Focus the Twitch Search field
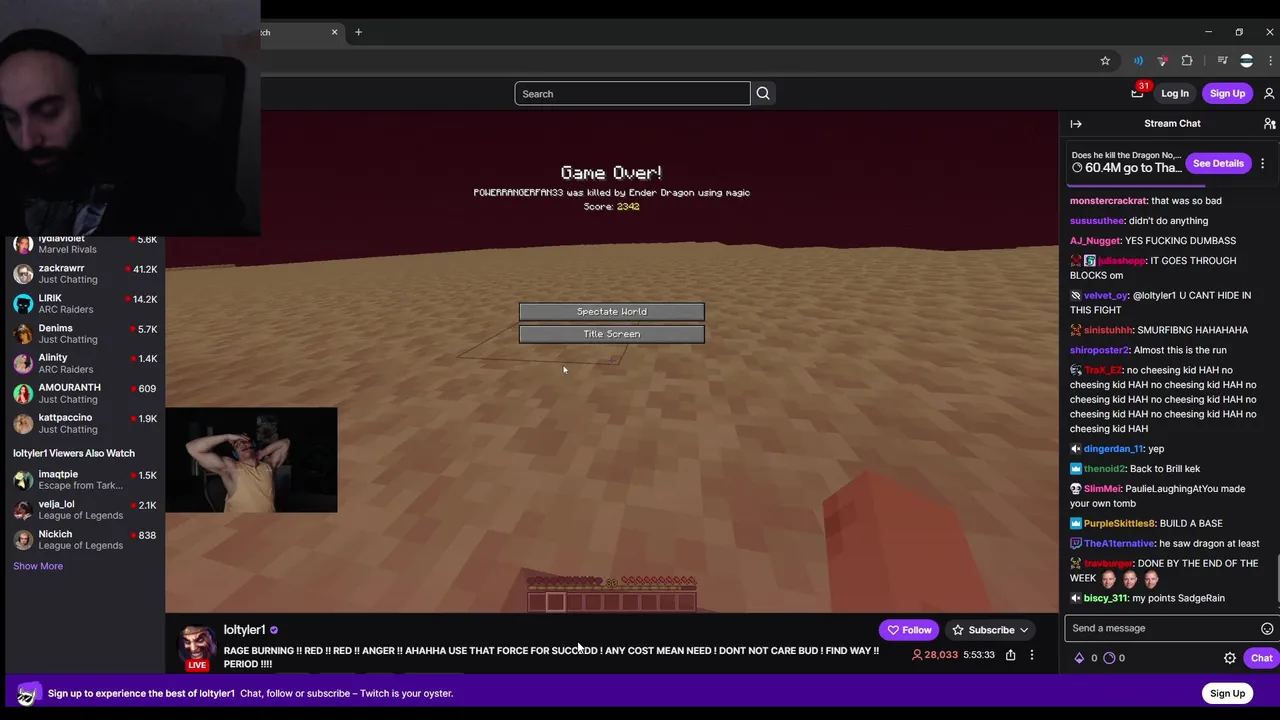1280x720 pixels. tap(632, 94)
